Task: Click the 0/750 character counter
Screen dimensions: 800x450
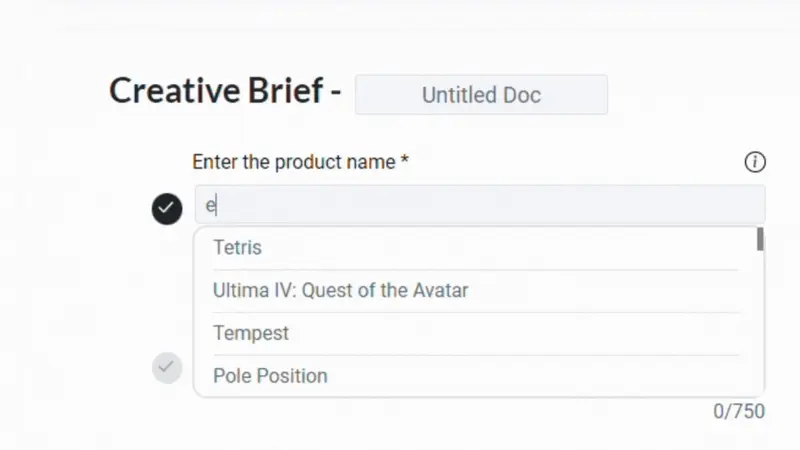Action: [x=737, y=411]
